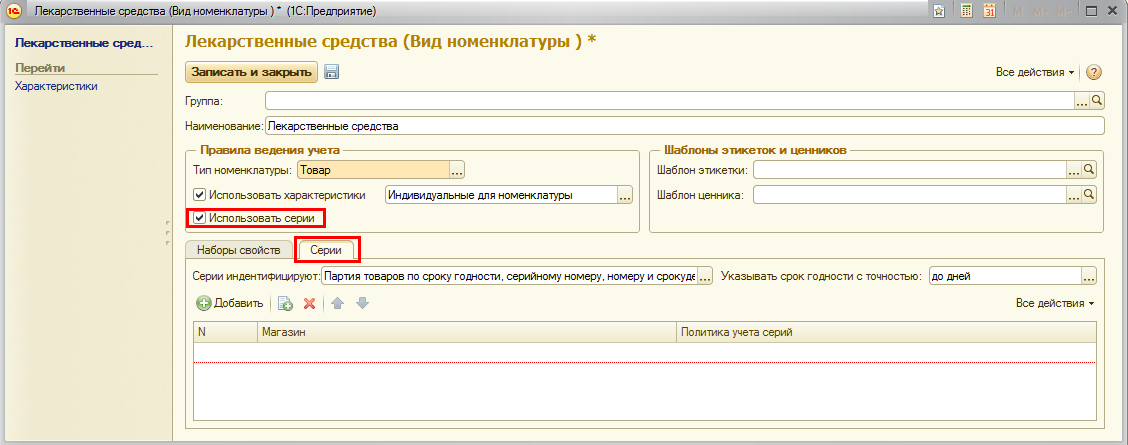This screenshot has height=445, width=1128.
Task: Open Тип номенклатуры selection with ellipsis button
Action: pos(458,170)
